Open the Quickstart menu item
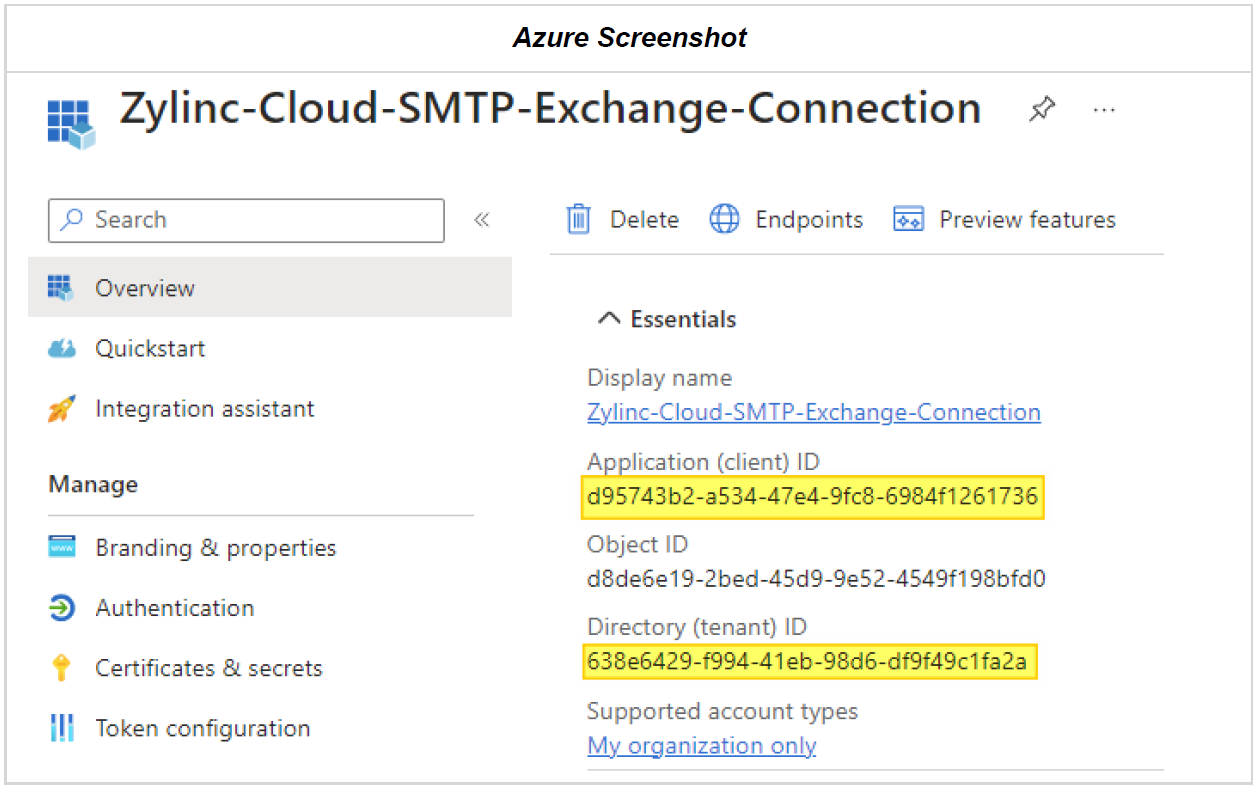Screen dimensions: 1256x787 click(x=150, y=348)
